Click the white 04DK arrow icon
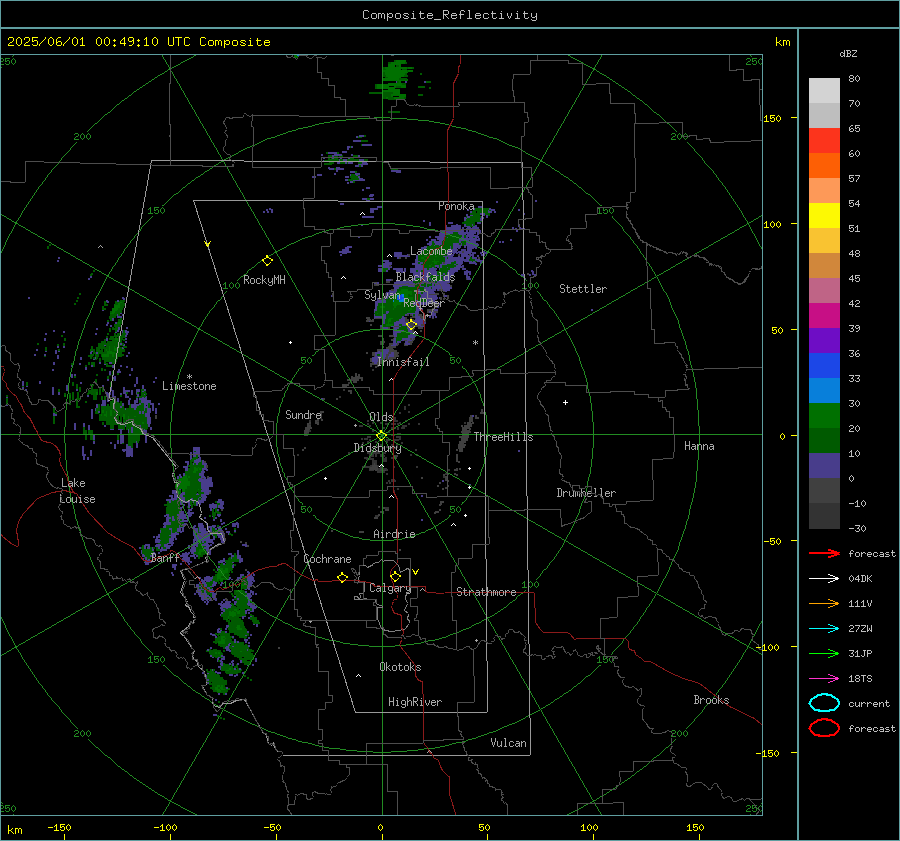900x841 pixels. (824, 578)
